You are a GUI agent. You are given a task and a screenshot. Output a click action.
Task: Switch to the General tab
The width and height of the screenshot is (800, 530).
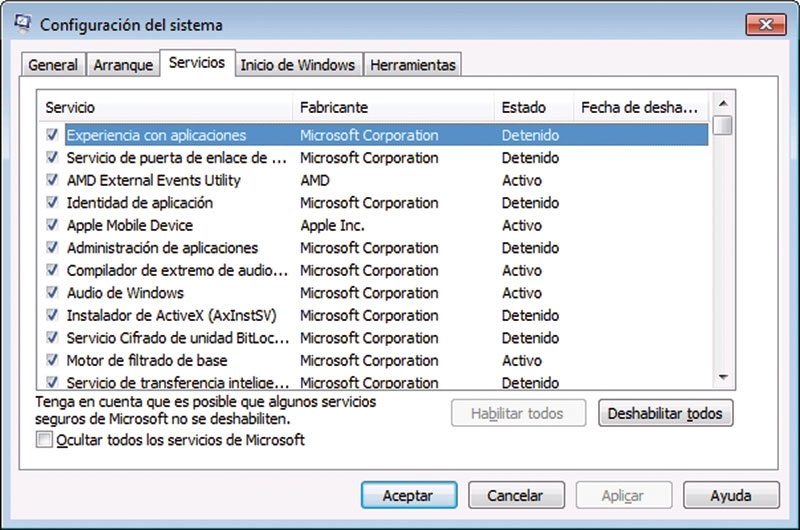tap(53, 65)
